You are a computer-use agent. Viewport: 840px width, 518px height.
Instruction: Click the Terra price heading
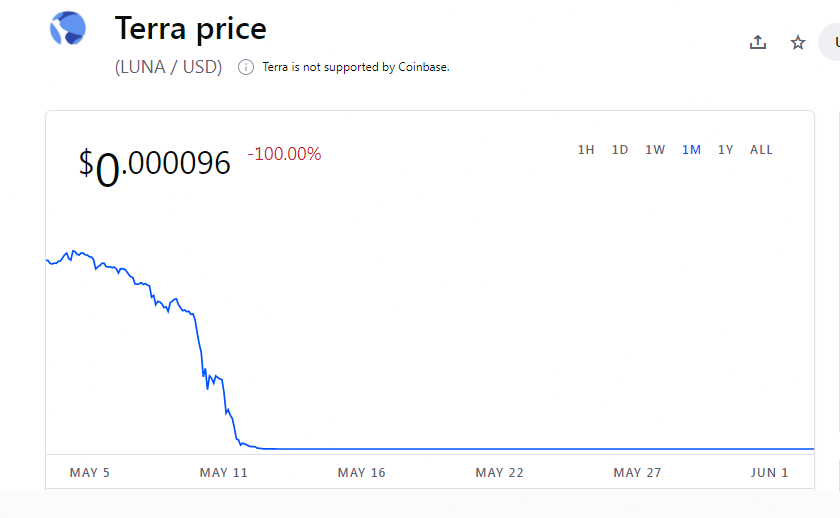click(191, 28)
